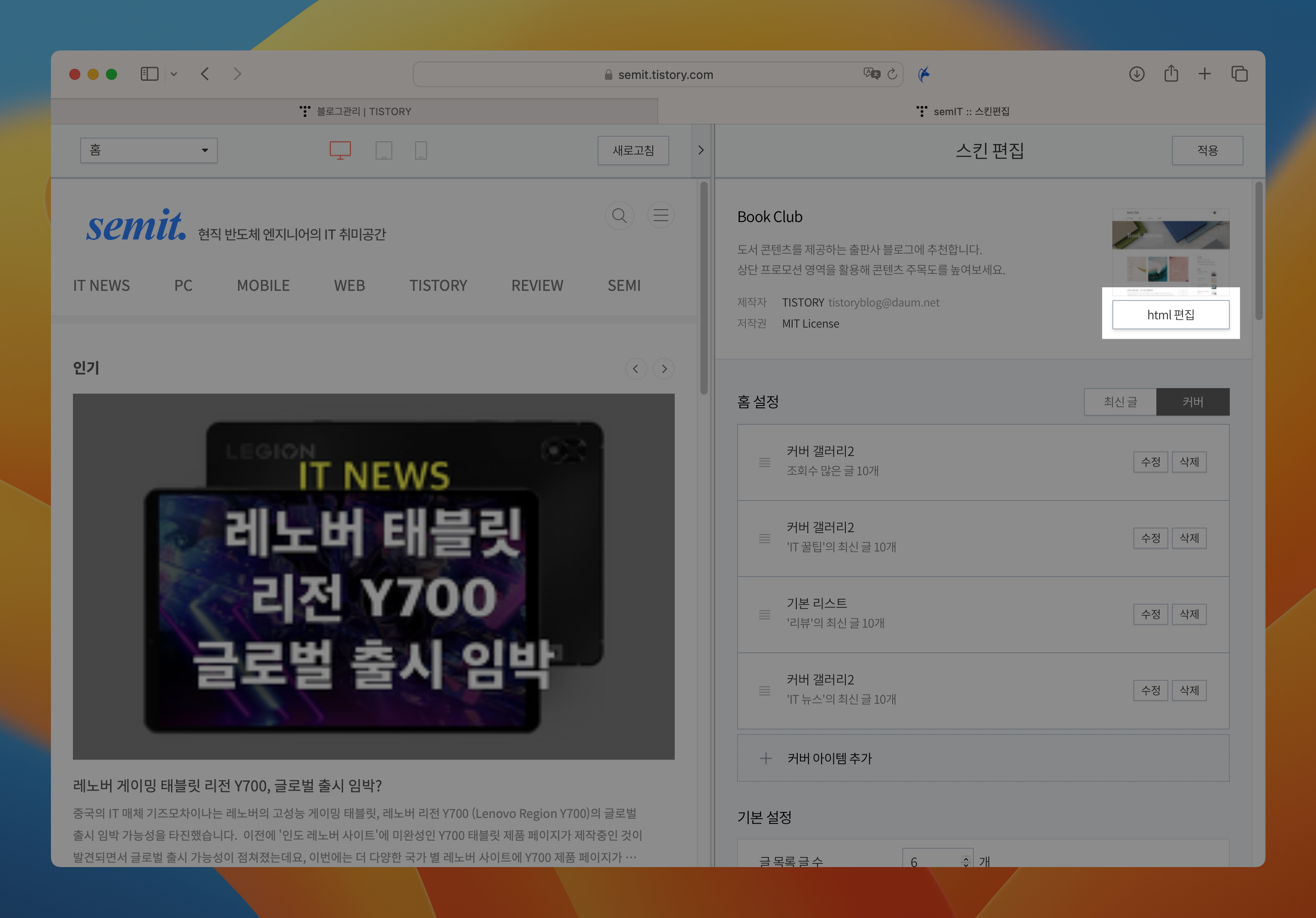Click the blog search magnifier icon

[x=619, y=216]
